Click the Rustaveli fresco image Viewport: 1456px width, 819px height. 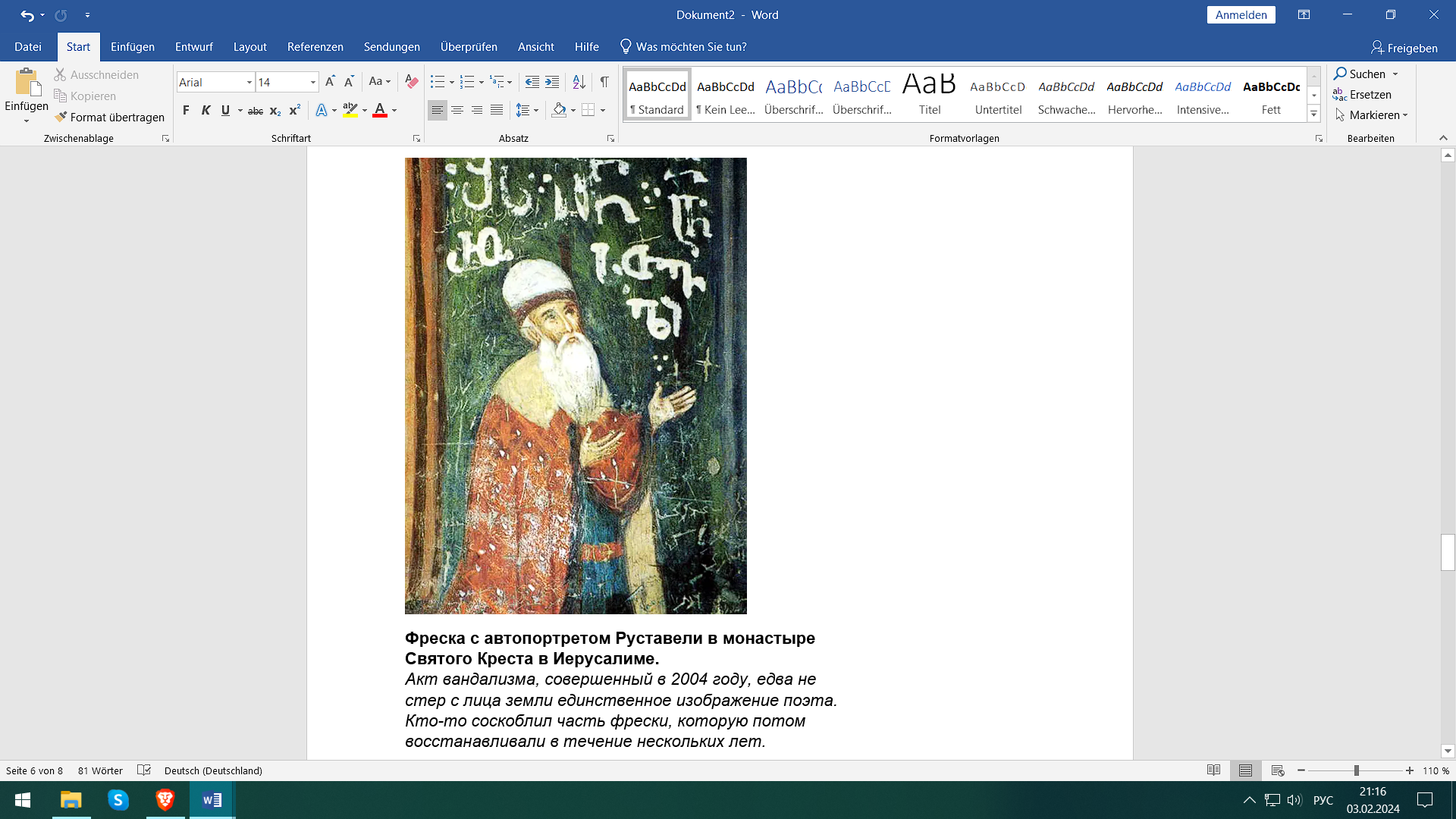[x=576, y=385]
